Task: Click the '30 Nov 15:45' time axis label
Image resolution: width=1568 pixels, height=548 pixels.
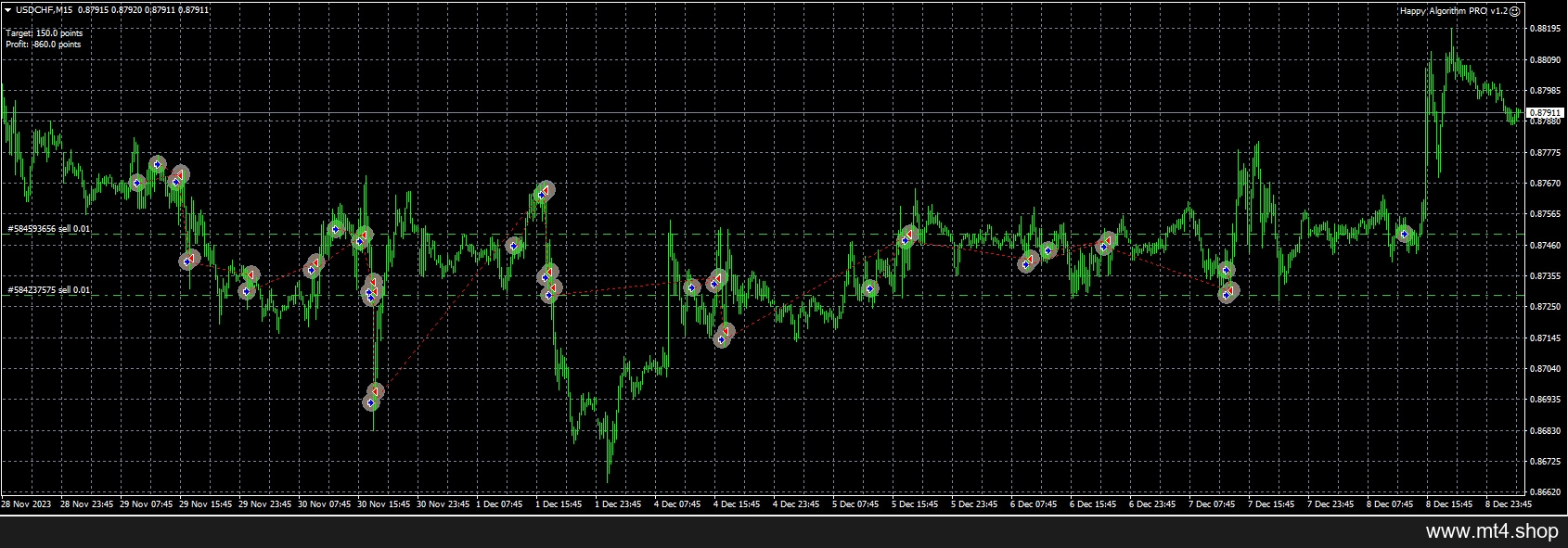Action: 384,505
